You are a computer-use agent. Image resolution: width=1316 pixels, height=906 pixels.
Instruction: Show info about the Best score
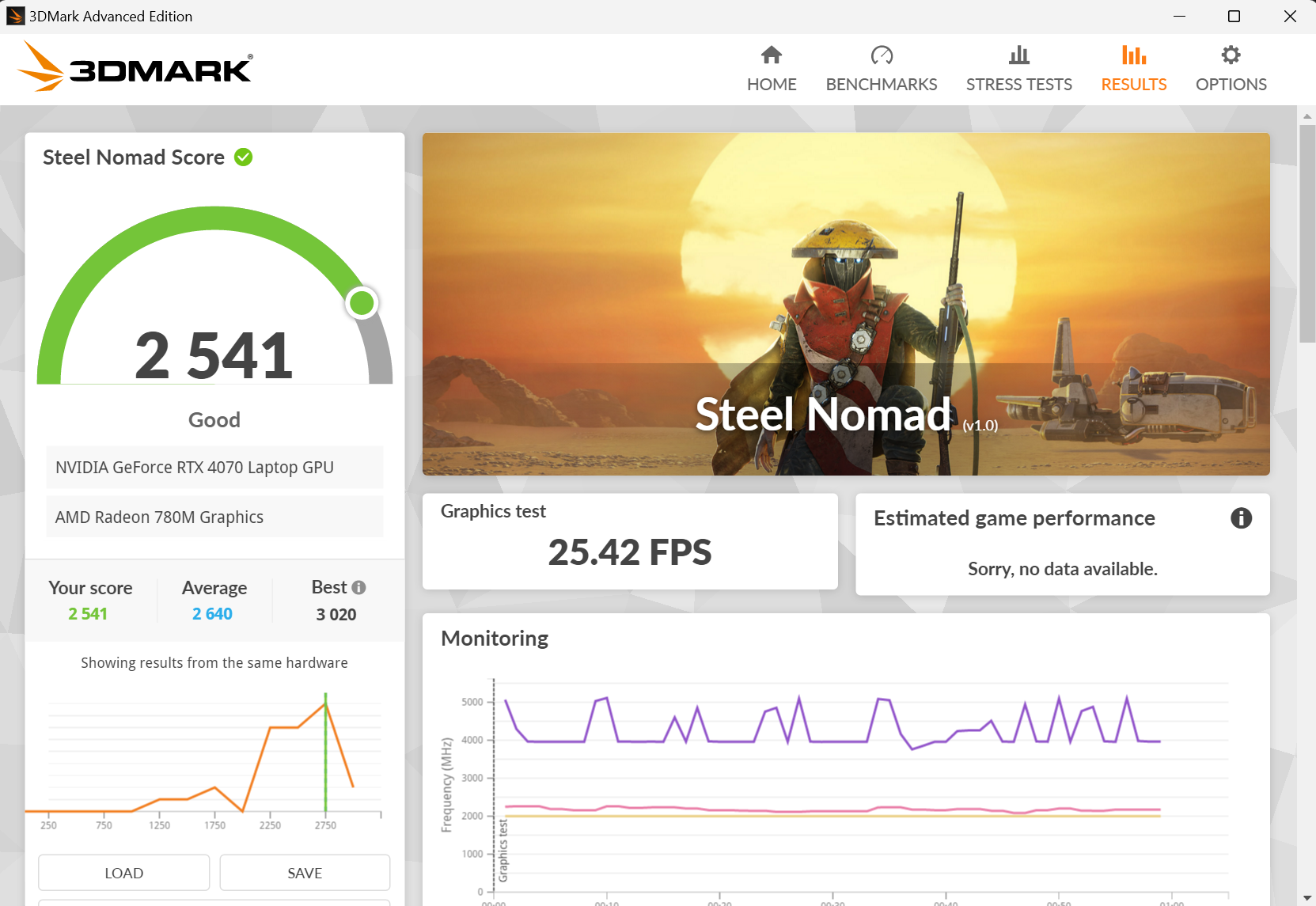[x=359, y=587]
